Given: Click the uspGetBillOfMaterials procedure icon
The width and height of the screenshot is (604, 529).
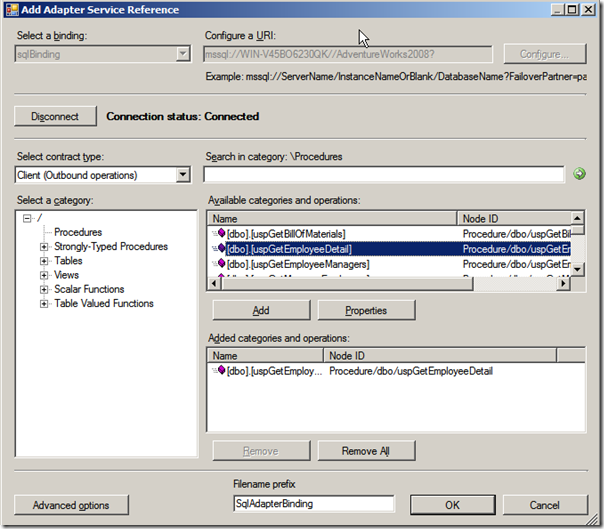Looking at the screenshot, I should 221,233.
